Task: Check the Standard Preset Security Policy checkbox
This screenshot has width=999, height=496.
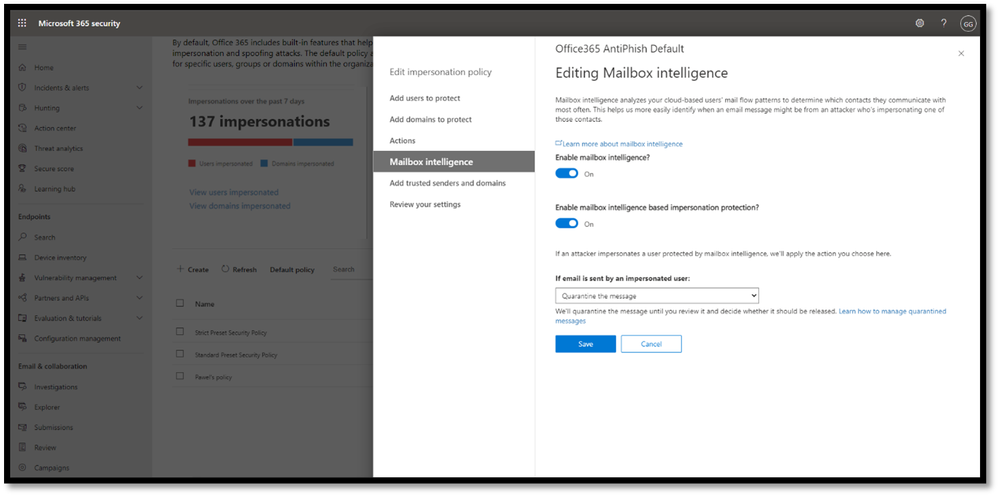Action: point(180,354)
